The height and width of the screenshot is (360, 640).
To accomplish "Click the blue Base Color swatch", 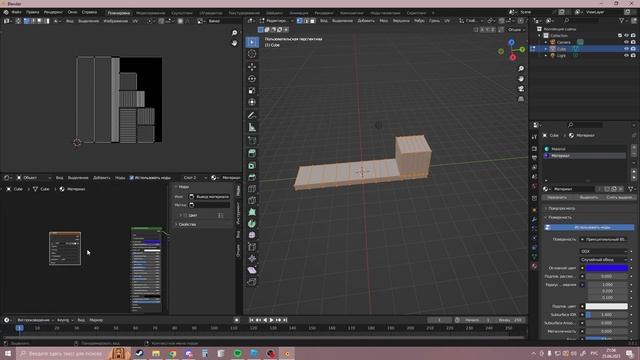I will [607, 268].
